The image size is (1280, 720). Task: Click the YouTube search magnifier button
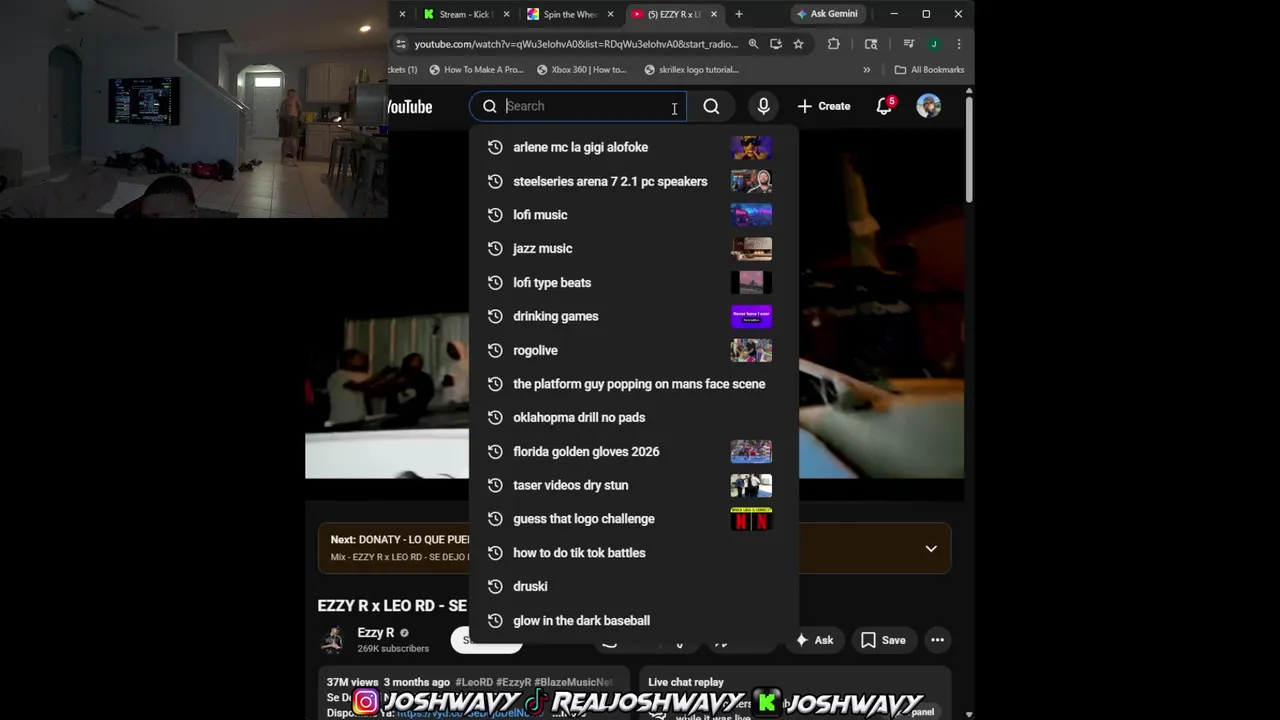pyautogui.click(x=711, y=106)
